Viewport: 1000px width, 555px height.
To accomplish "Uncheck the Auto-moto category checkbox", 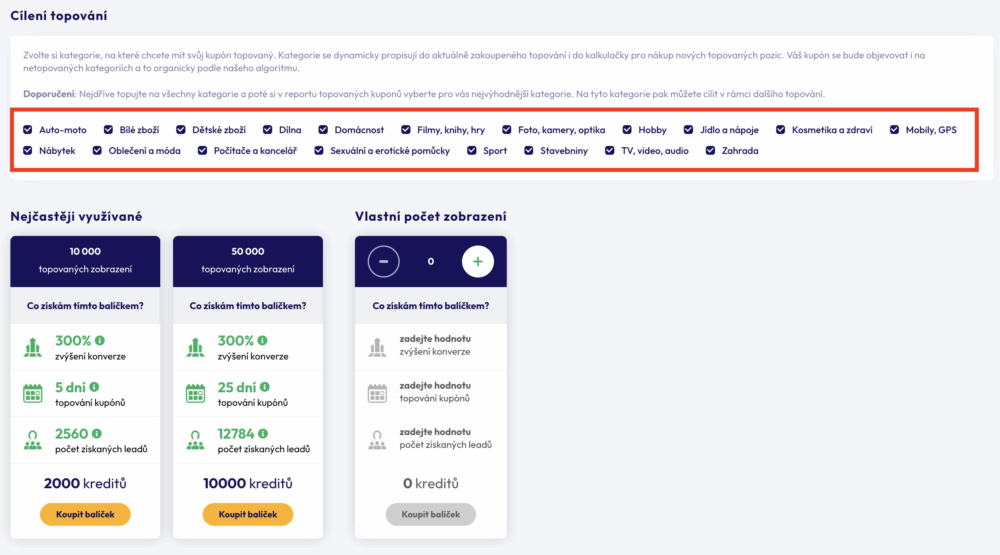I will tap(28, 130).
